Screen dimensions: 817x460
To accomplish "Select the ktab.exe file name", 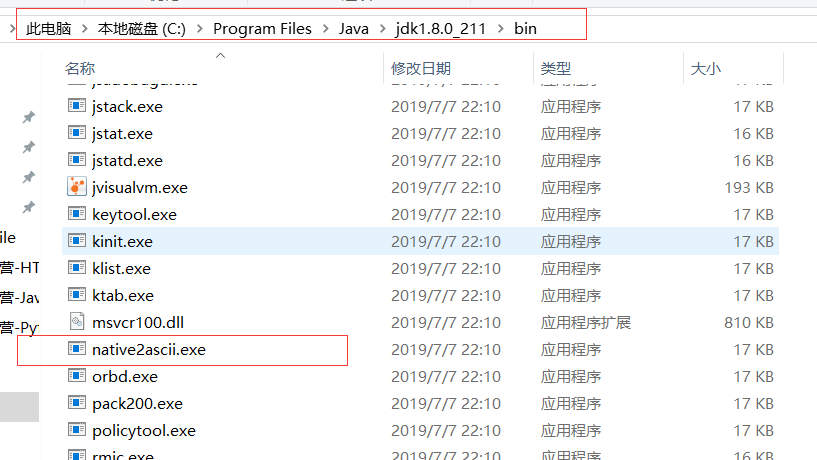I will point(123,296).
